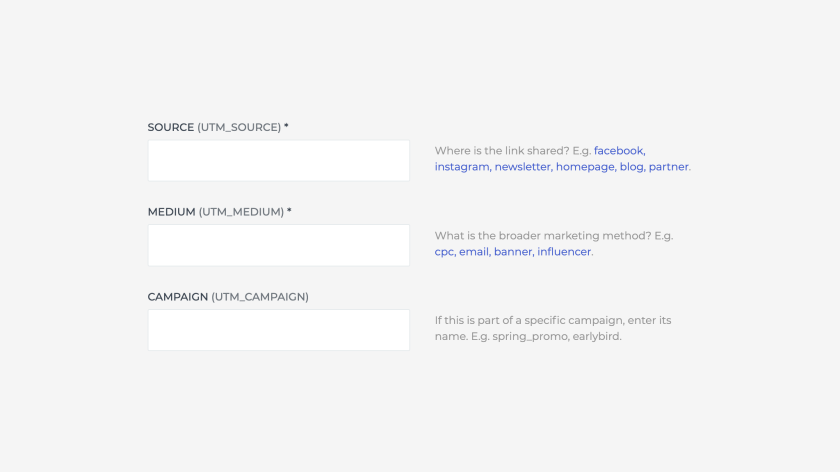Click the 'Where is the link shared?' help text
840x472 pixels.
488,151
